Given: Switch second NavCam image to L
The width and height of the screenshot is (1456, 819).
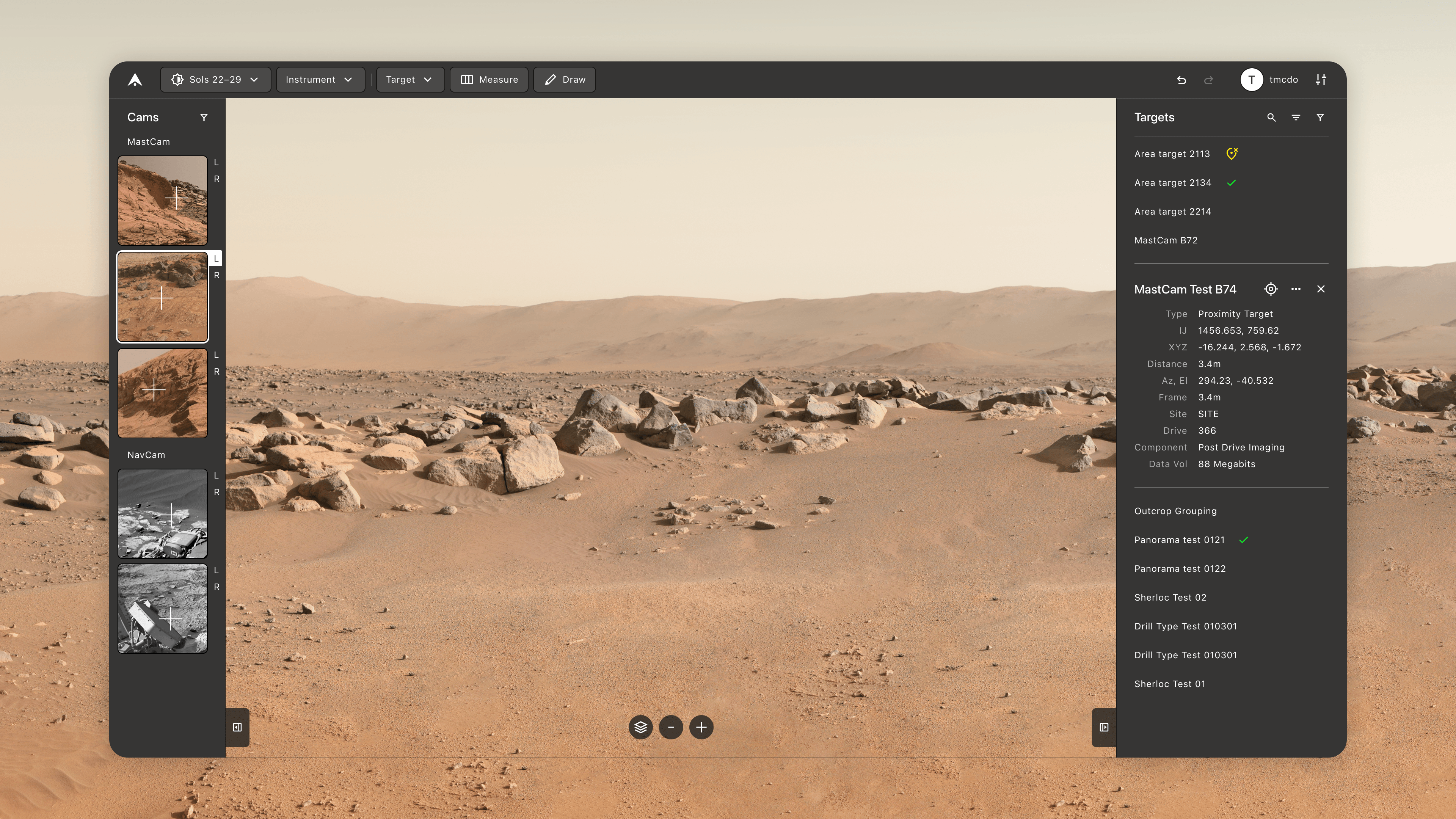Looking at the screenshot, I should (216, 570).
